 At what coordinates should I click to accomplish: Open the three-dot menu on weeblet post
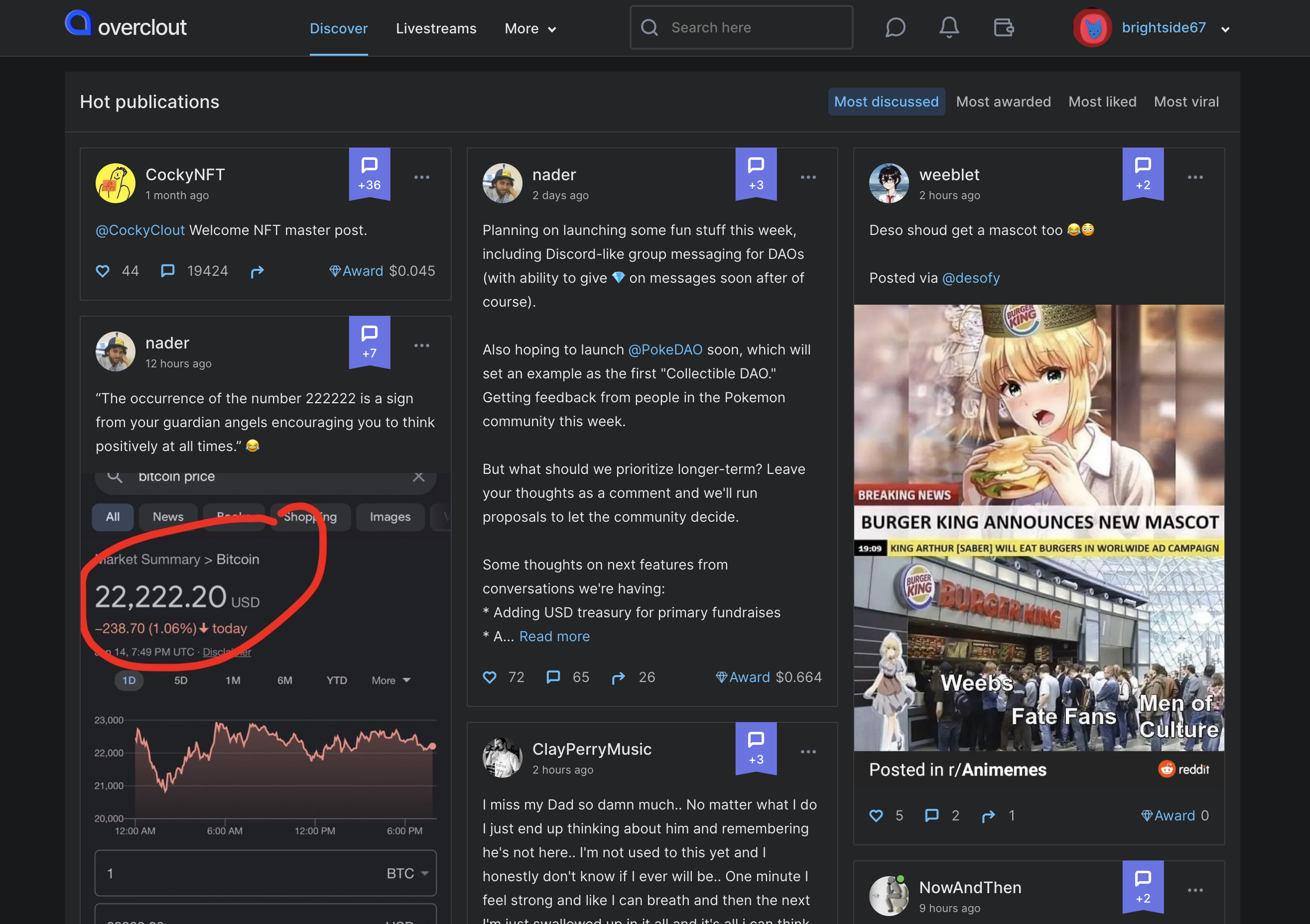pyautogui.click(x=1195, y=177)
